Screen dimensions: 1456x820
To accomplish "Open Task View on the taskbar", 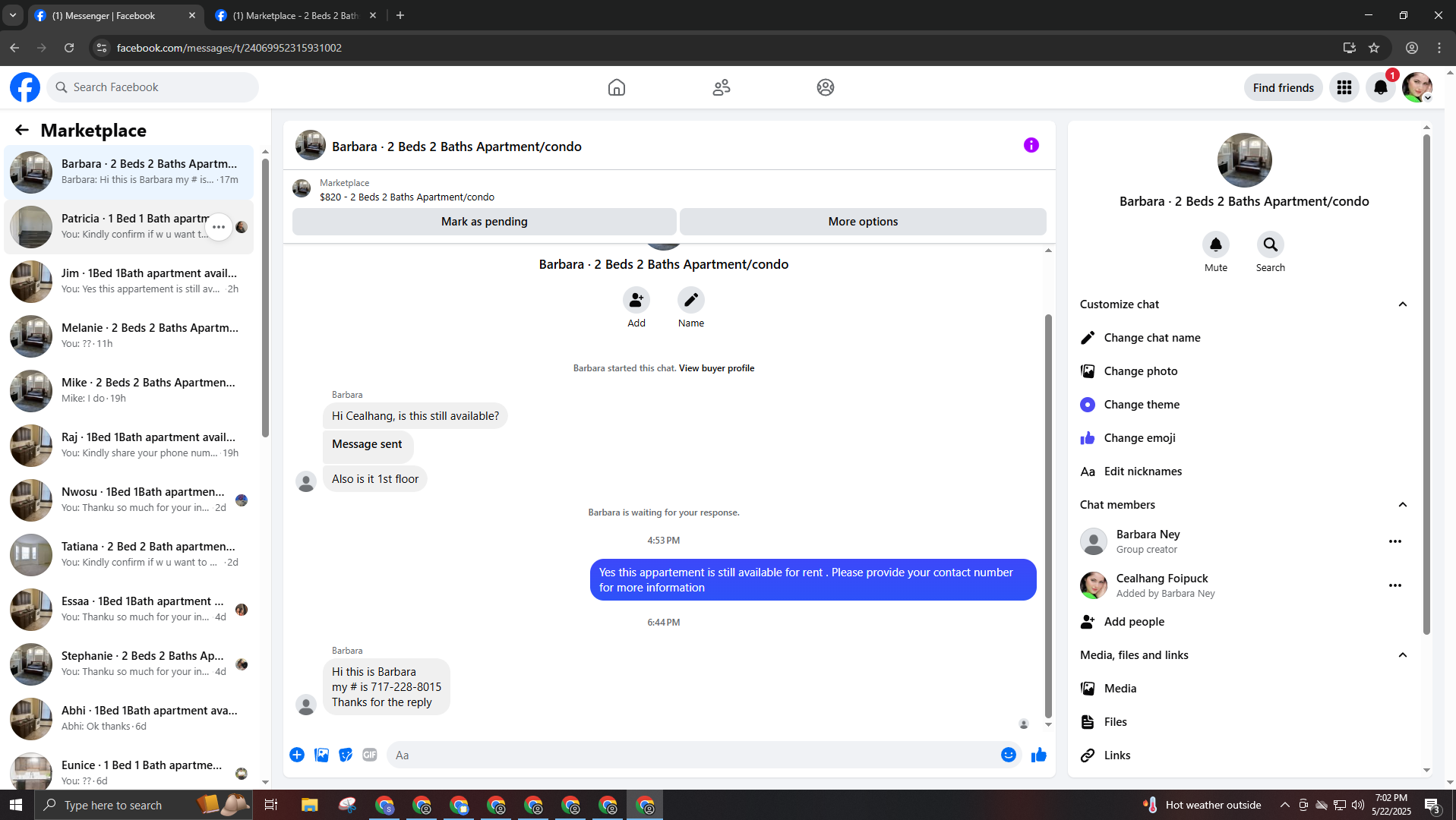I will click(x=271, y=805).
